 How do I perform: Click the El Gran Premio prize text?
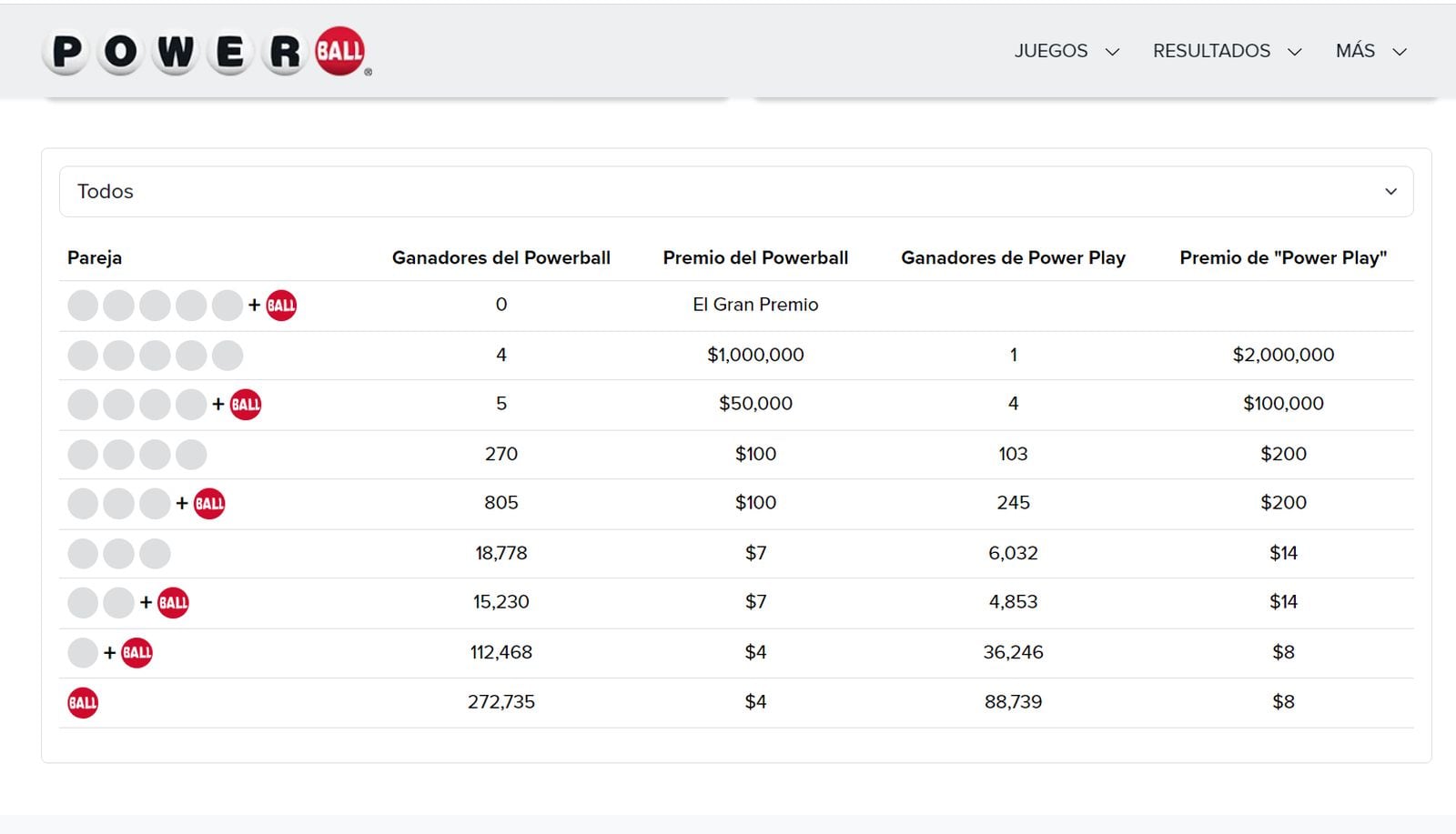[755, 306]
